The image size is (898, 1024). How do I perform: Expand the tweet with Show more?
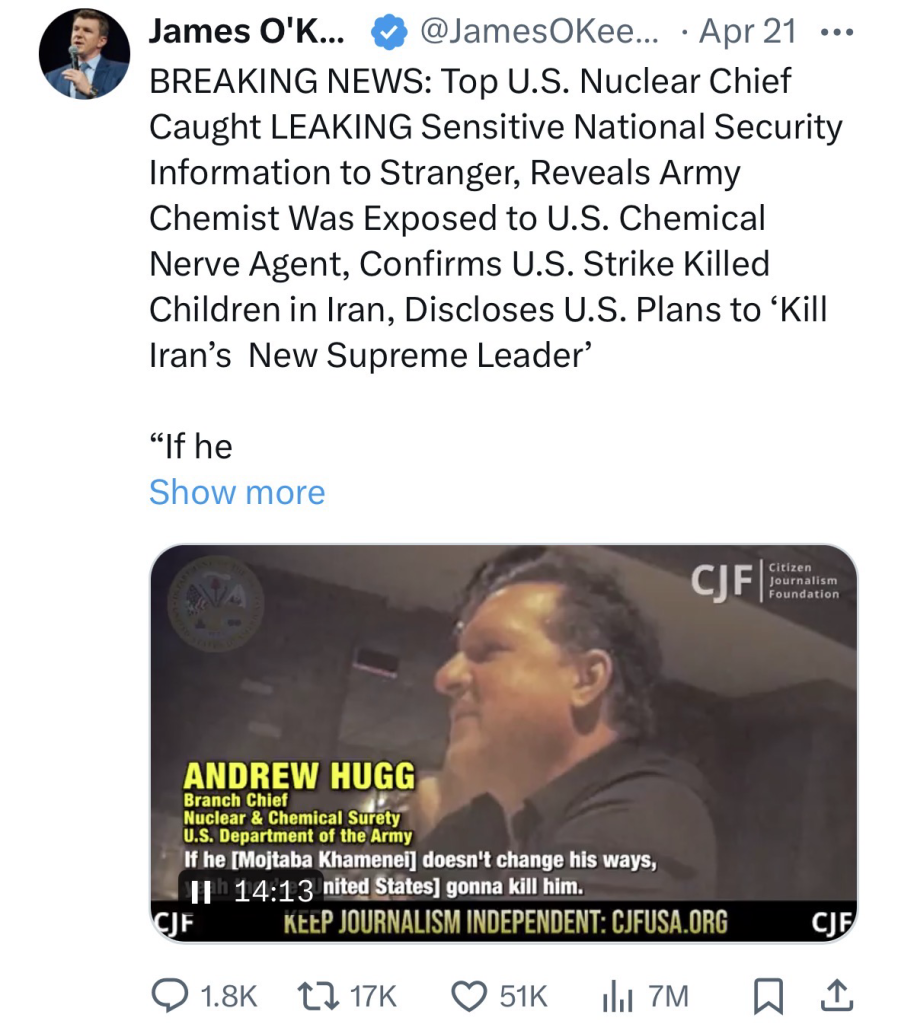(237, 492)
